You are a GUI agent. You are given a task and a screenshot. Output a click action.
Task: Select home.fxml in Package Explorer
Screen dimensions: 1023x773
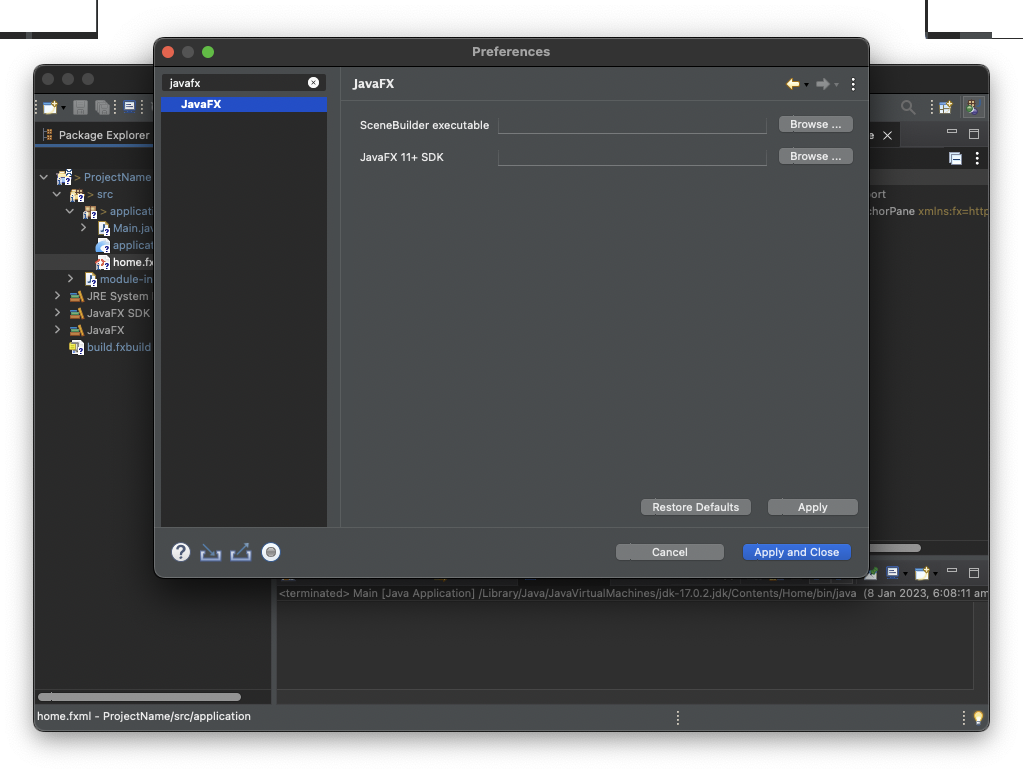(132, 262)
